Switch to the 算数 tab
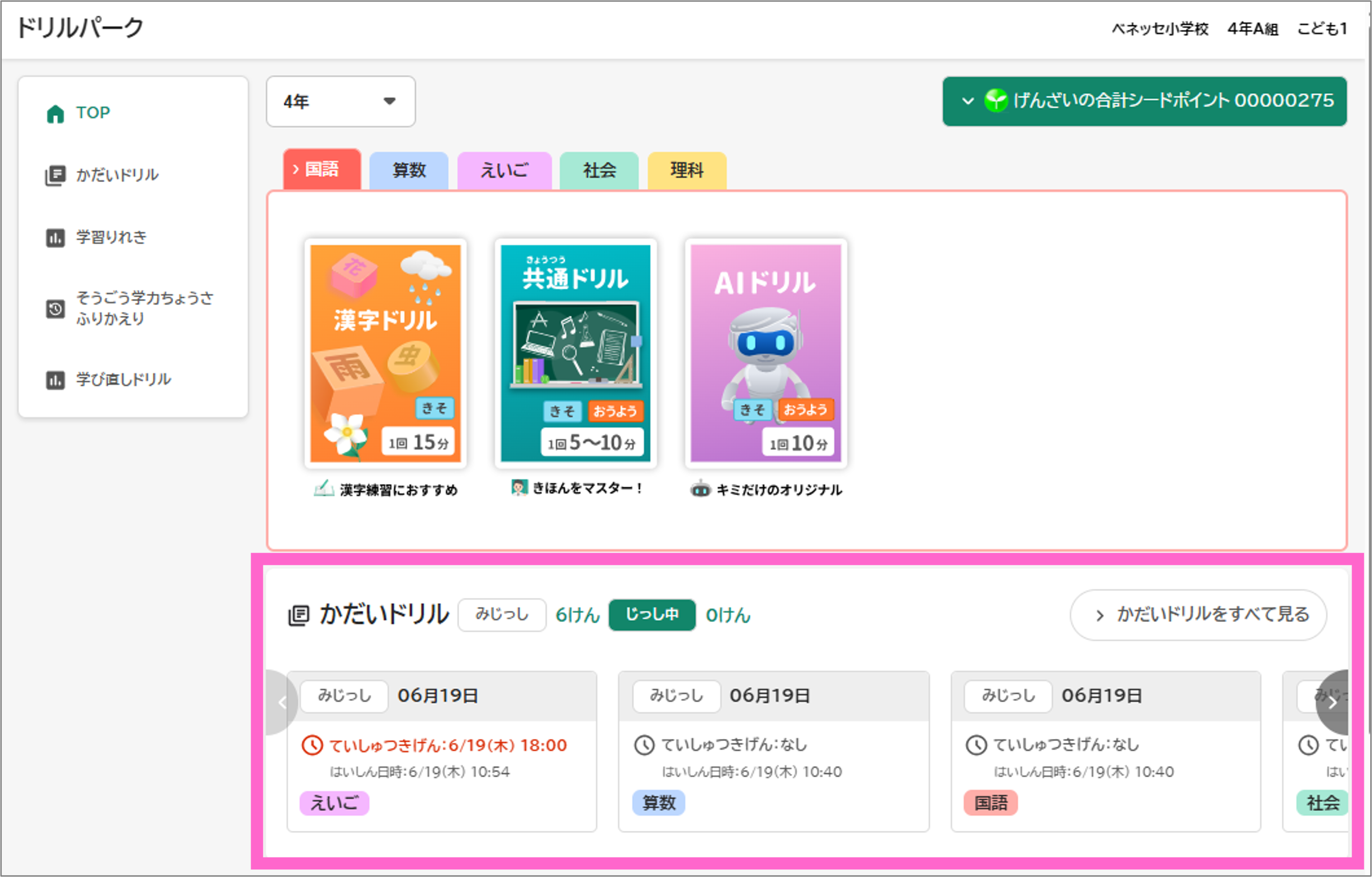Viewport: 1372px width, 877px height. [409, 170]
